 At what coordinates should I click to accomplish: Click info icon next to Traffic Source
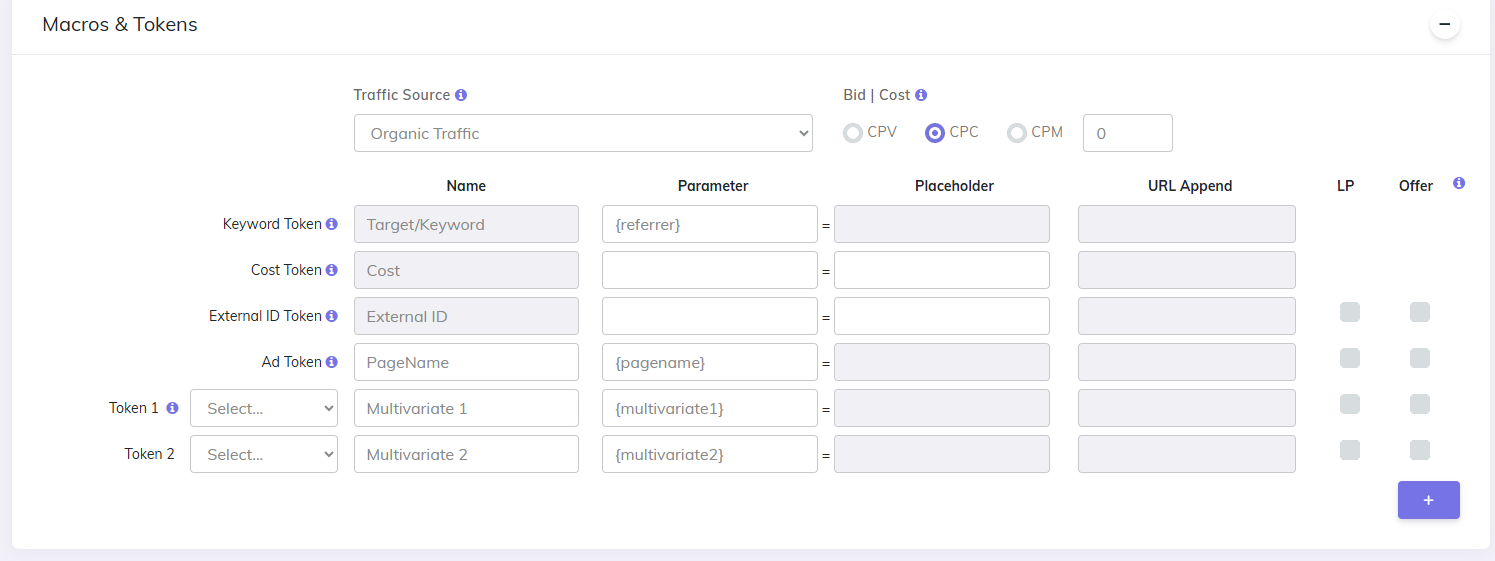click(x=461, y=95)
